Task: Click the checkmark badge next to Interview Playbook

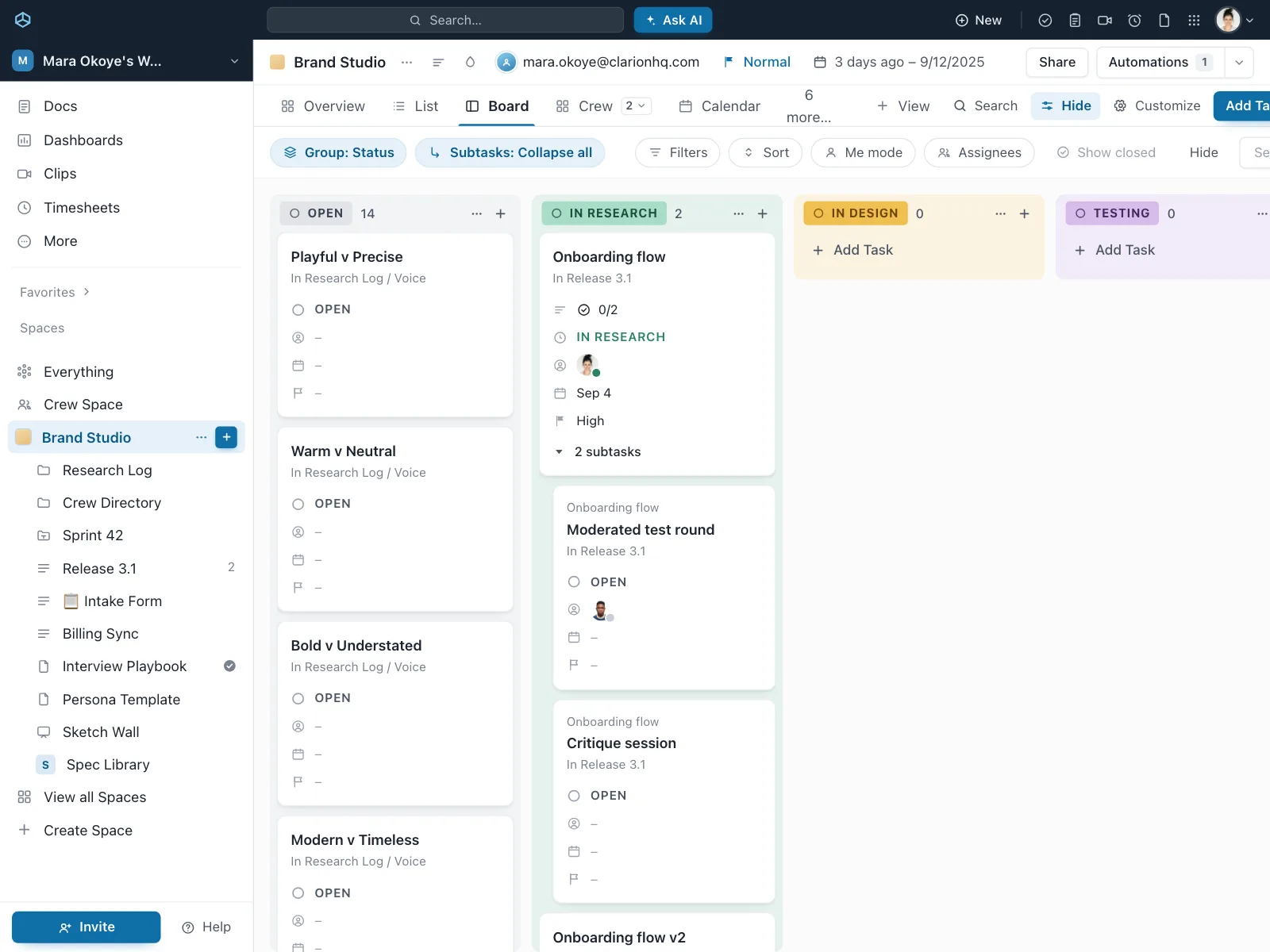Action: [229, 666]
